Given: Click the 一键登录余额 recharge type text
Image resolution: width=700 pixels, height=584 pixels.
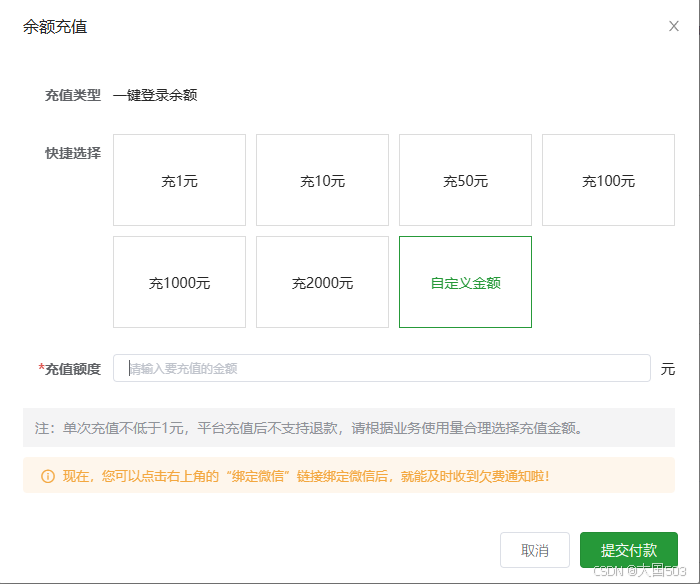Looking at the screenshot, I should point(155,95).
